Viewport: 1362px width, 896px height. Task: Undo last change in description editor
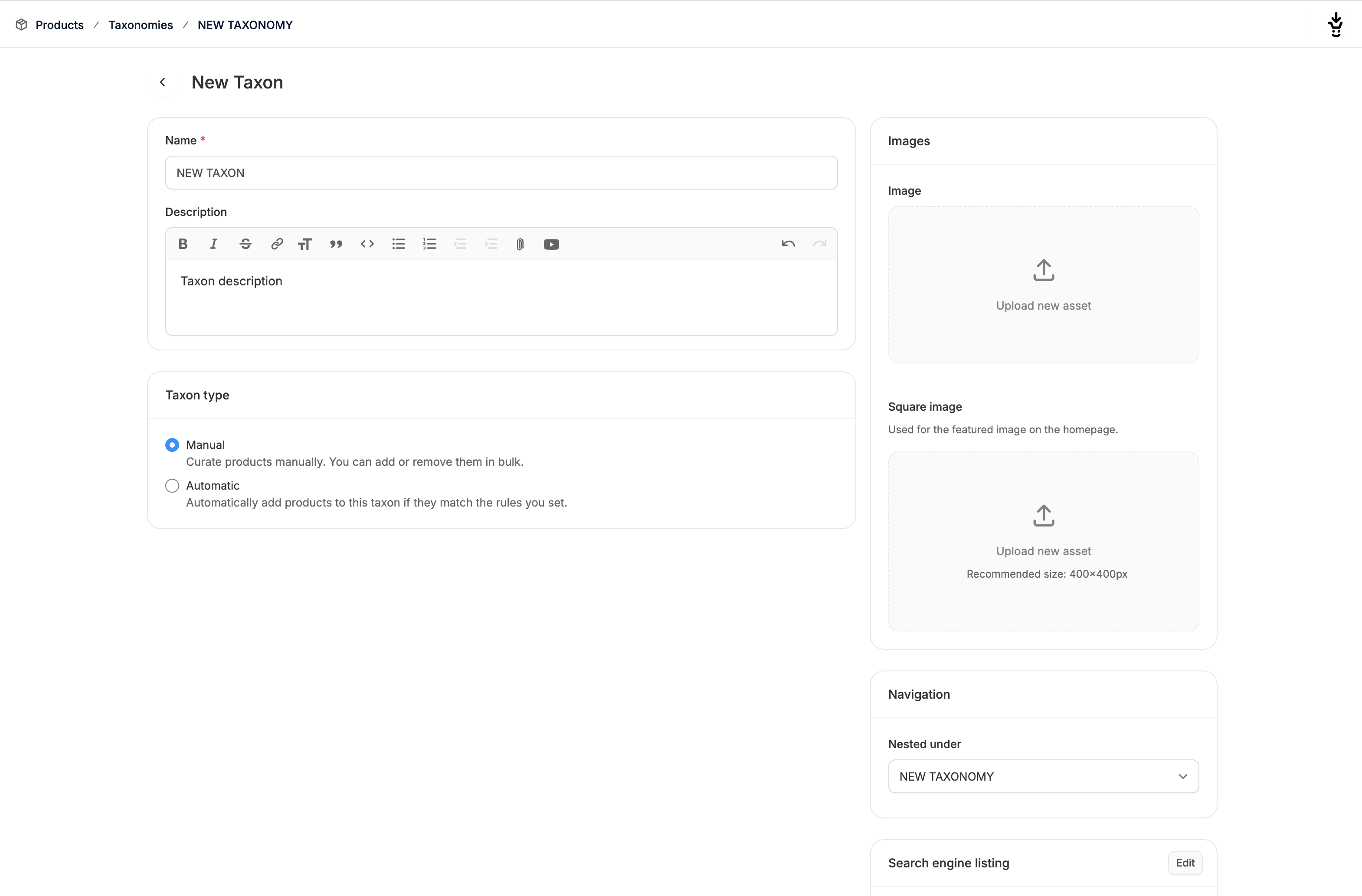pos(788,244)
